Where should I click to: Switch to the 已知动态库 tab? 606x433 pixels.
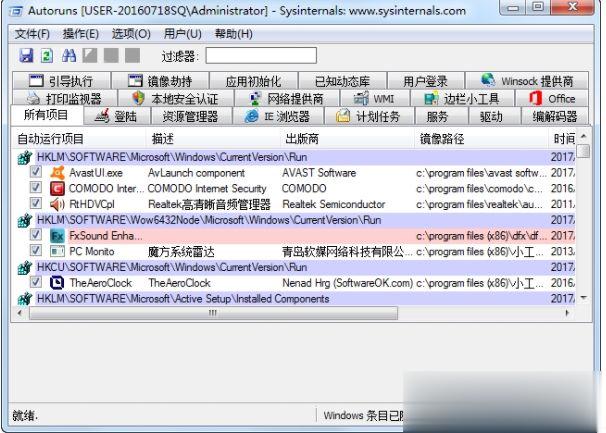[342, 81]
